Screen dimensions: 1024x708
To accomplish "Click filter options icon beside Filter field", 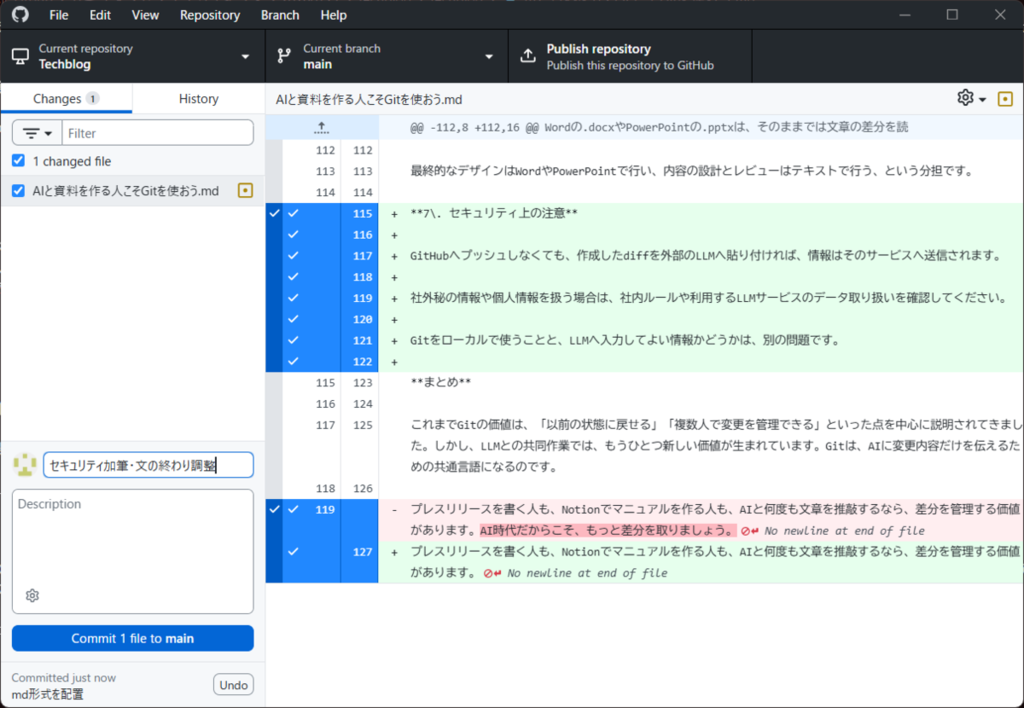I will pos(37,133).
